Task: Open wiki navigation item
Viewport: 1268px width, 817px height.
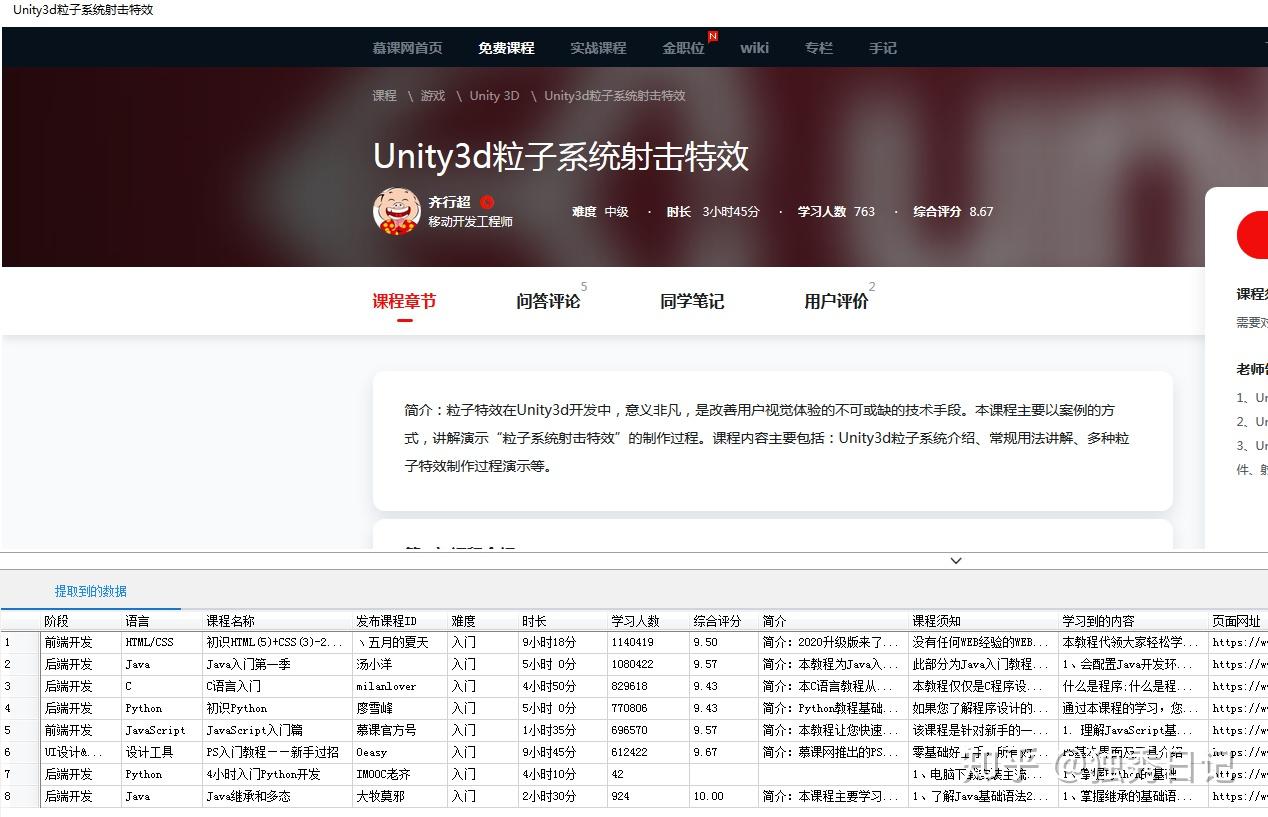Action: coord(754,48)
